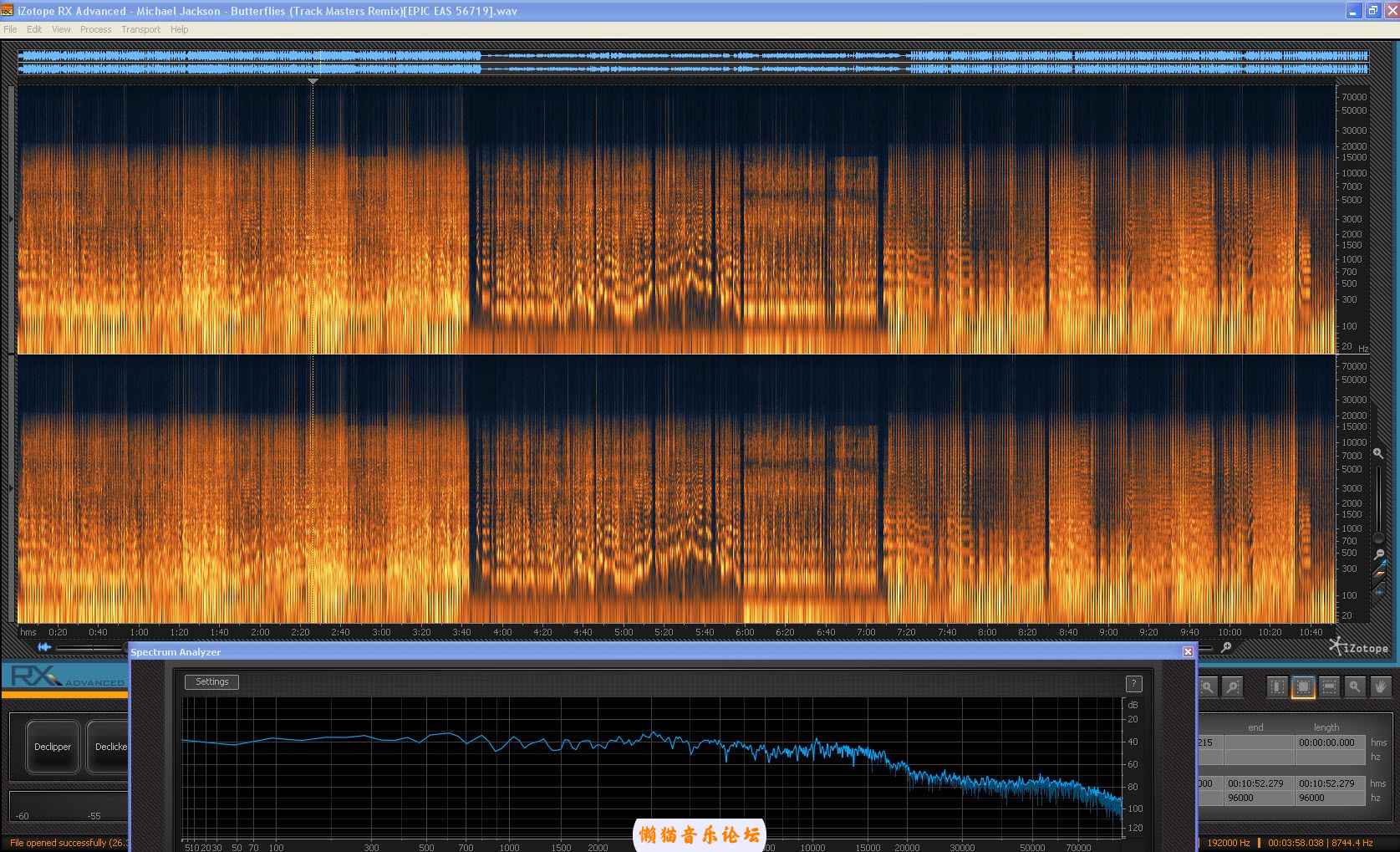Screen dimensions: 1400x852
Task: Select the zoom magnifier tool
Action: [x=1355, y=686]
